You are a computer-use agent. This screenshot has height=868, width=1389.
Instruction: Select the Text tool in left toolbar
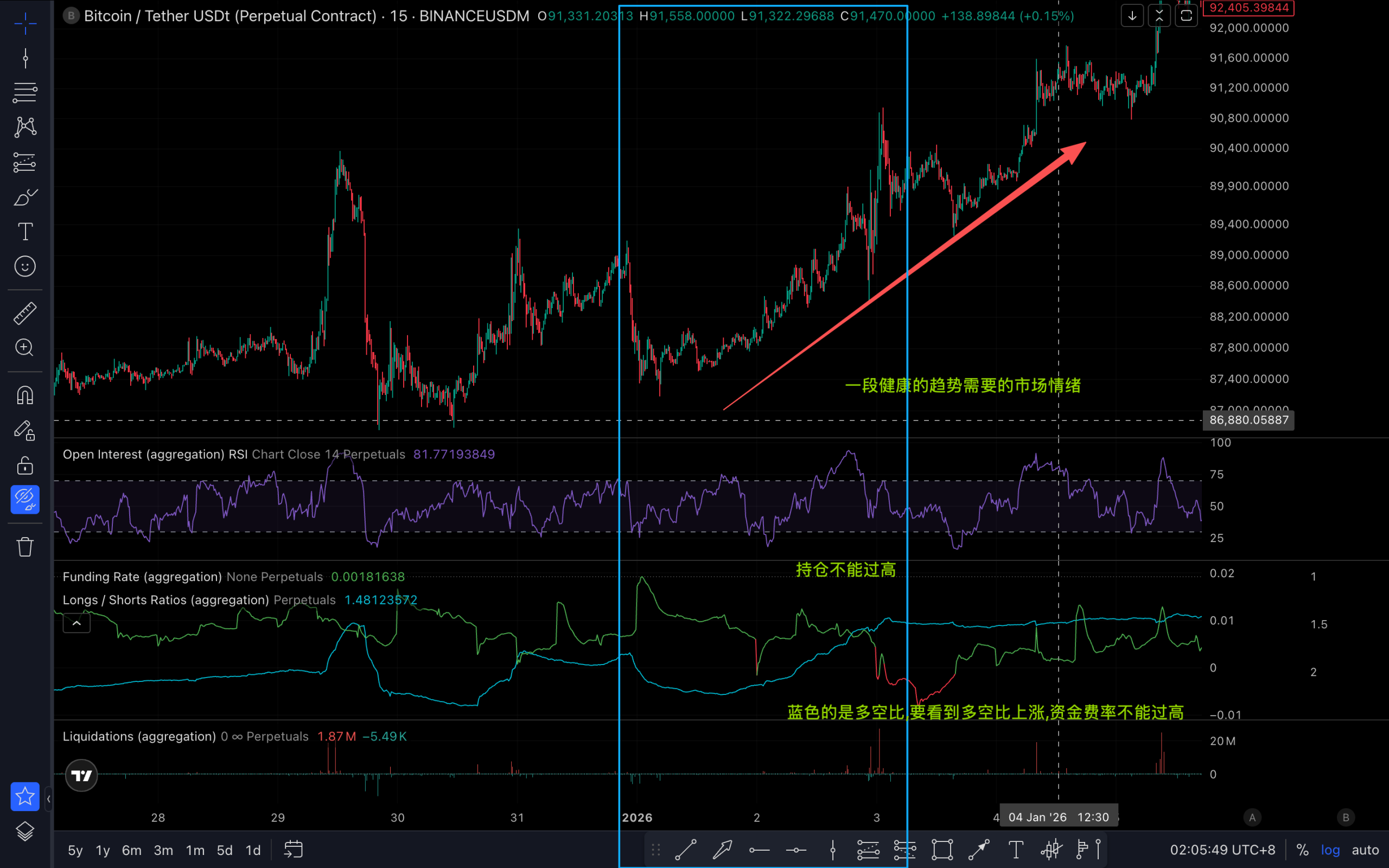(26, 232)
